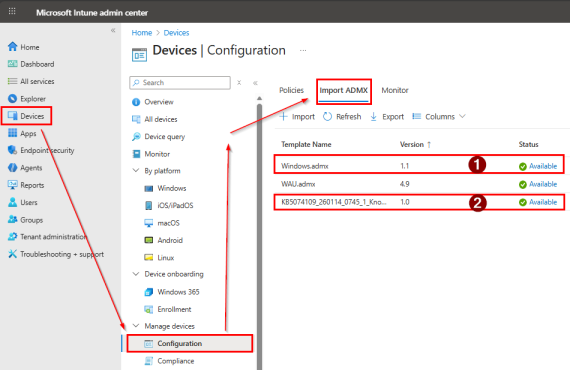Collapse the Devices submenu pane
570x370 pixels.
point(255,83)
